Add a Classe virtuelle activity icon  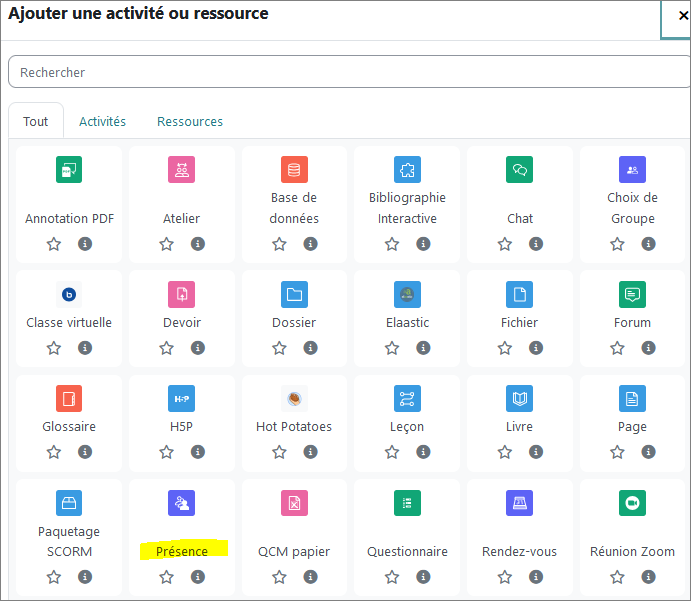(x=69, y=294)
